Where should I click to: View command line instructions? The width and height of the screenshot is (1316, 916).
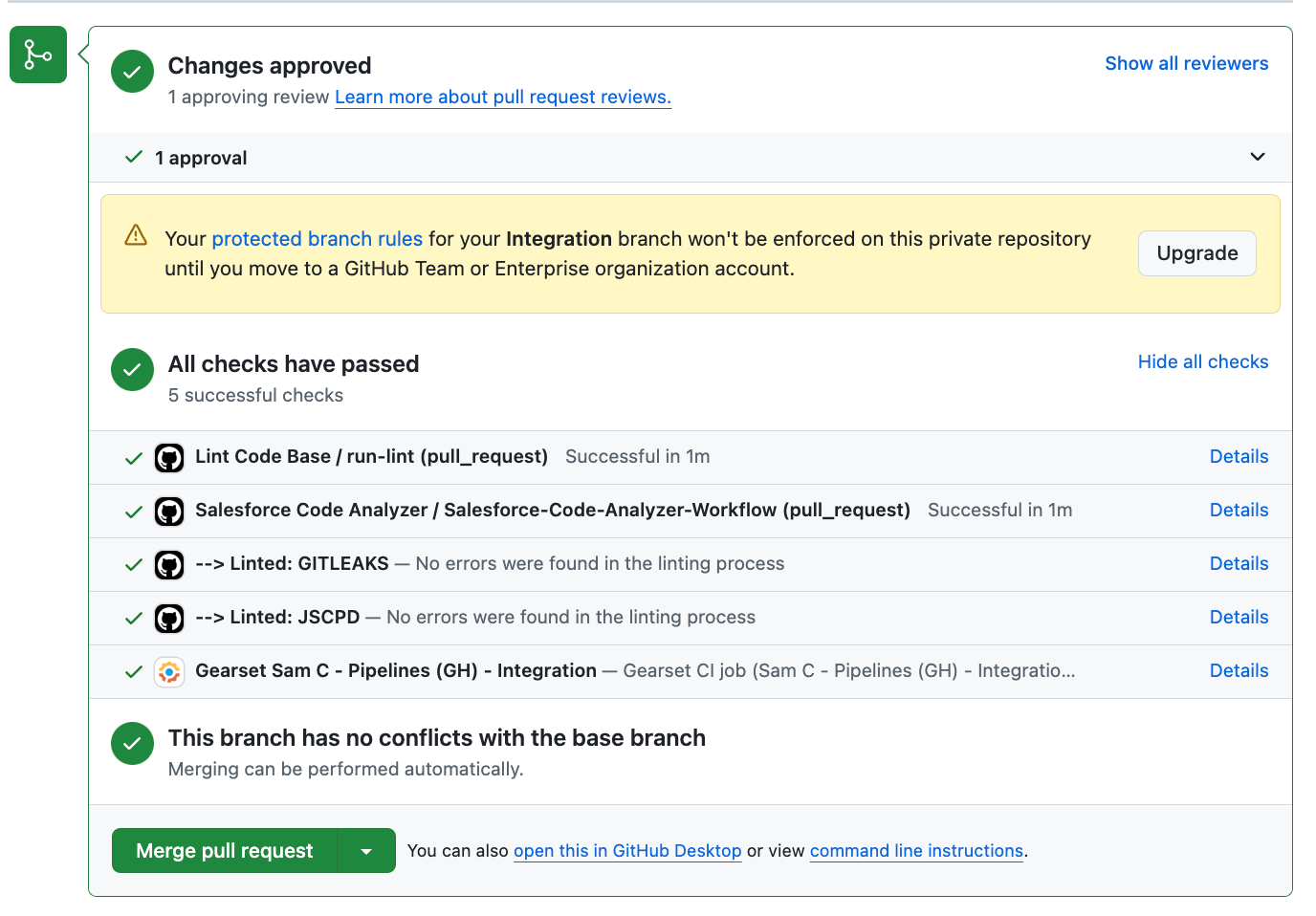tap(916, 851)
